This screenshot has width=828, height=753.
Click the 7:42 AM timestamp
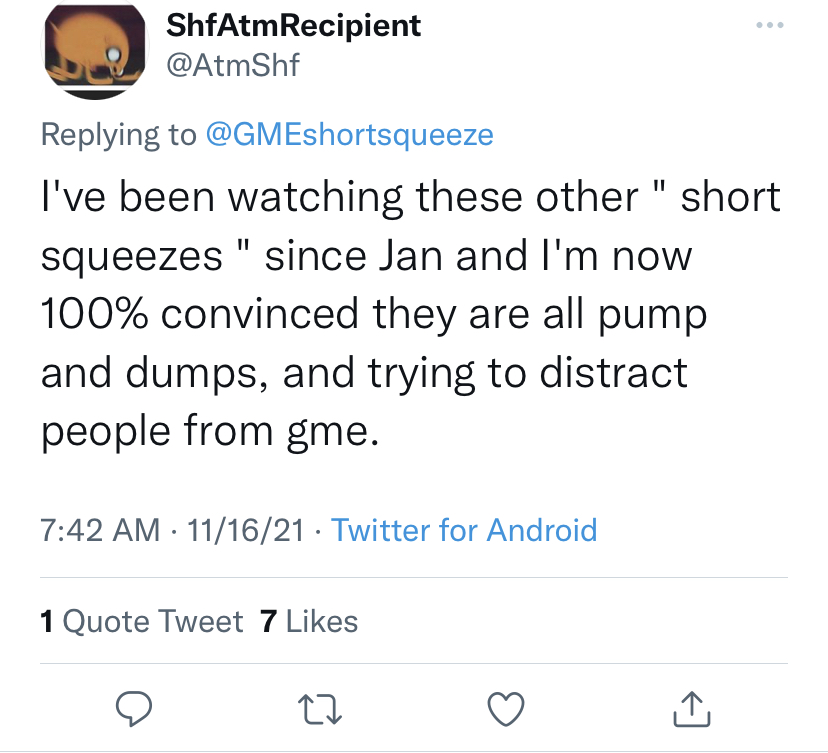click(x=100, y=529)
